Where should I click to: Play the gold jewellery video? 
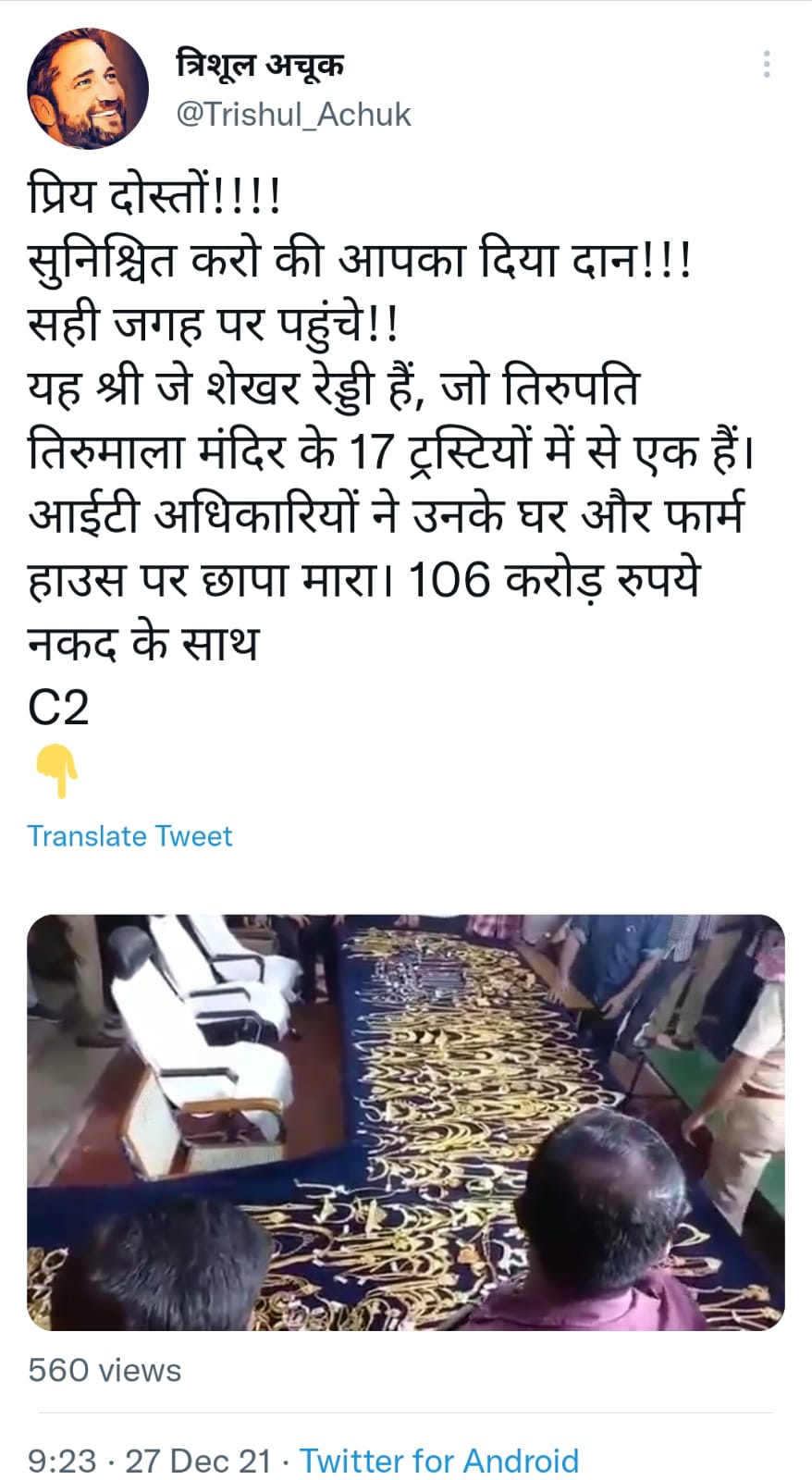click(406, 1122)
